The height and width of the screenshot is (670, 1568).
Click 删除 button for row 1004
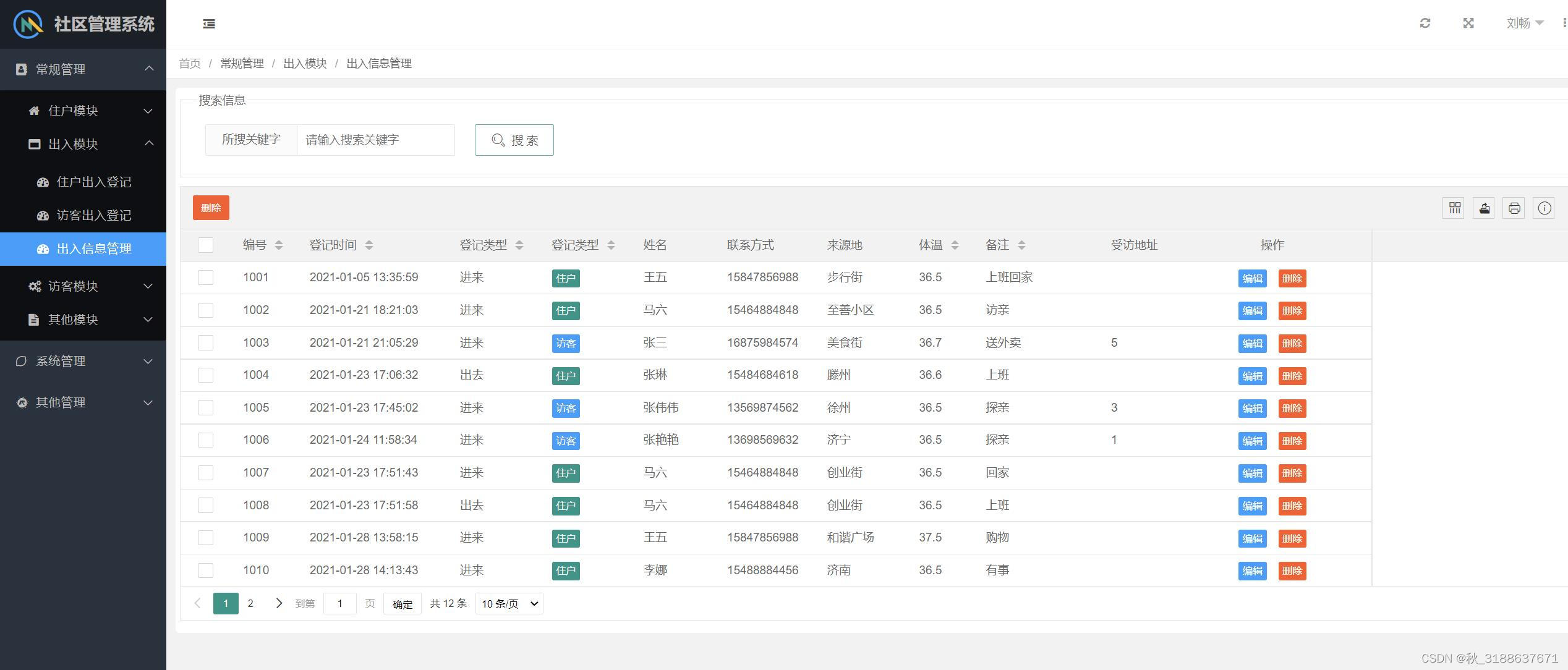(x=1292, y=376)
